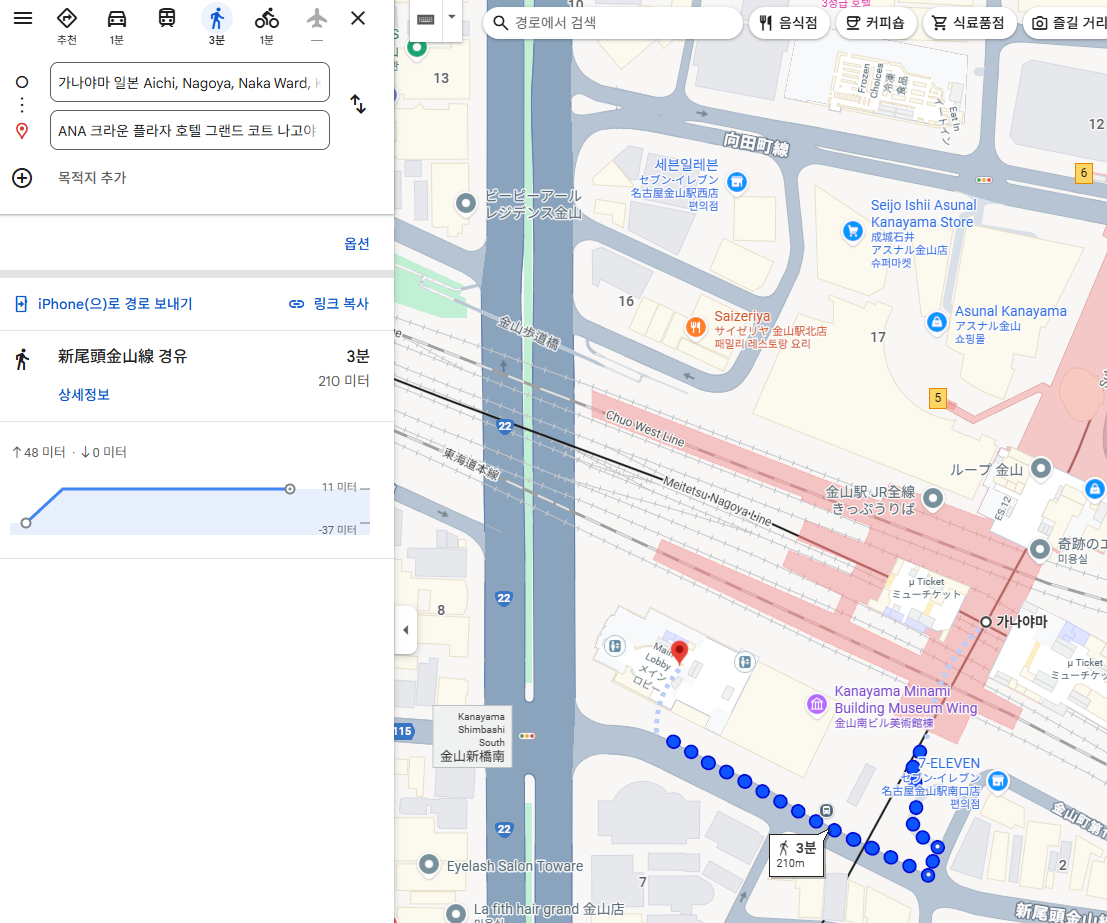
Task: Click the hotel elevator icon right of lobby
Action: [744, 662]
